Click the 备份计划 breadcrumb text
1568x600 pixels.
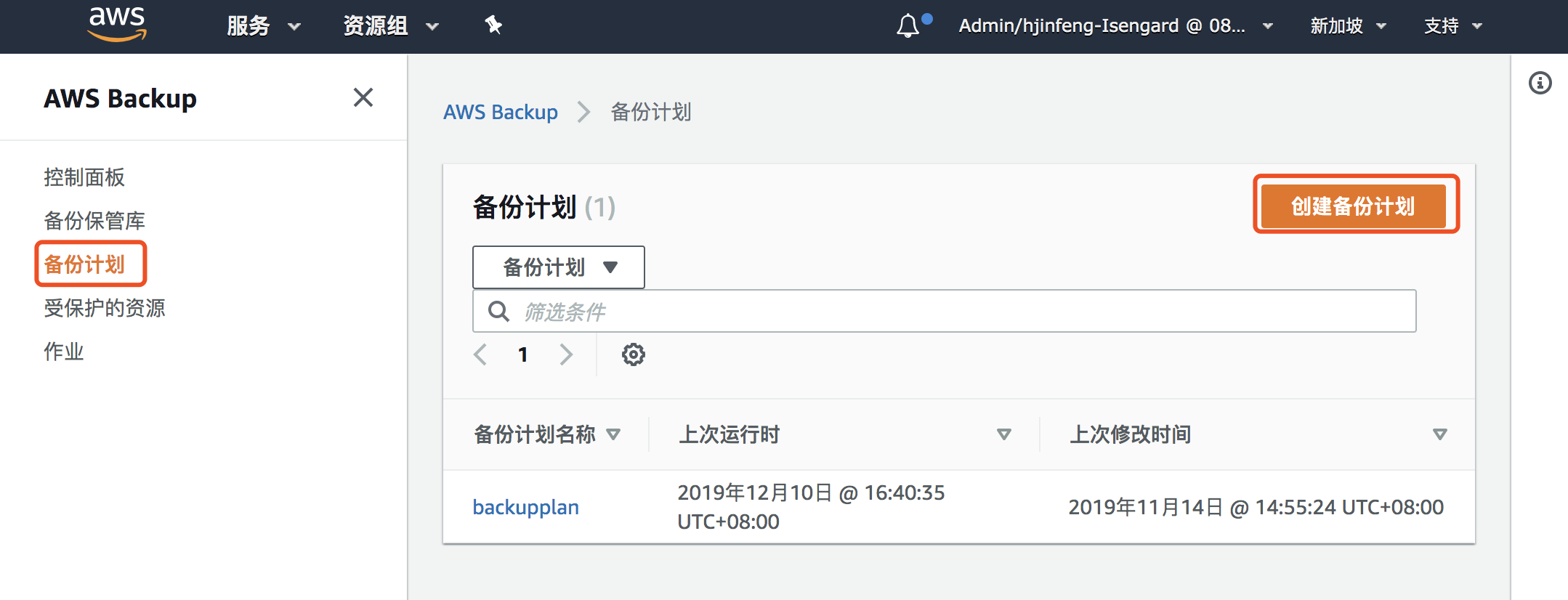coord(651,113)
